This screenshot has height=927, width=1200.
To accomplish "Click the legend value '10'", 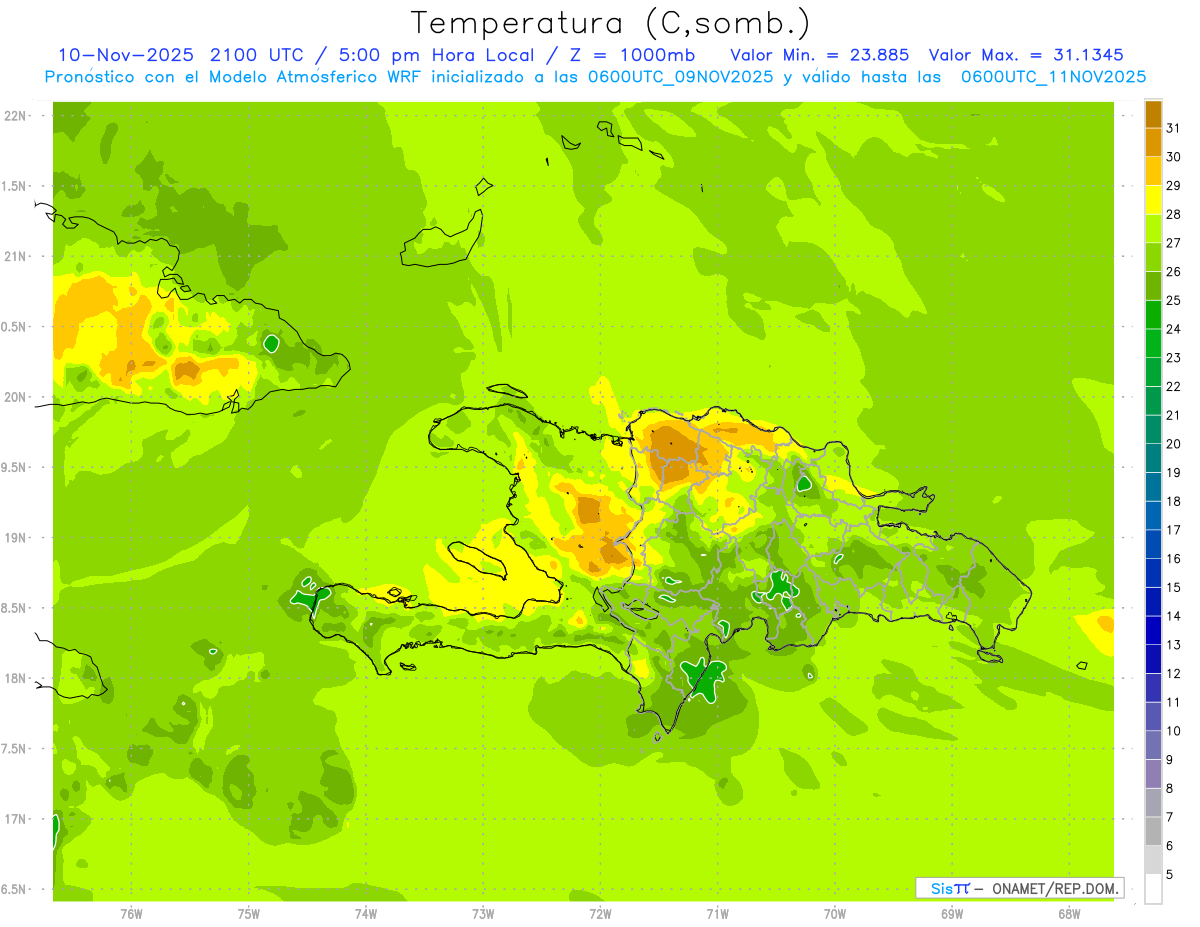I will [x=1174, y=731].
